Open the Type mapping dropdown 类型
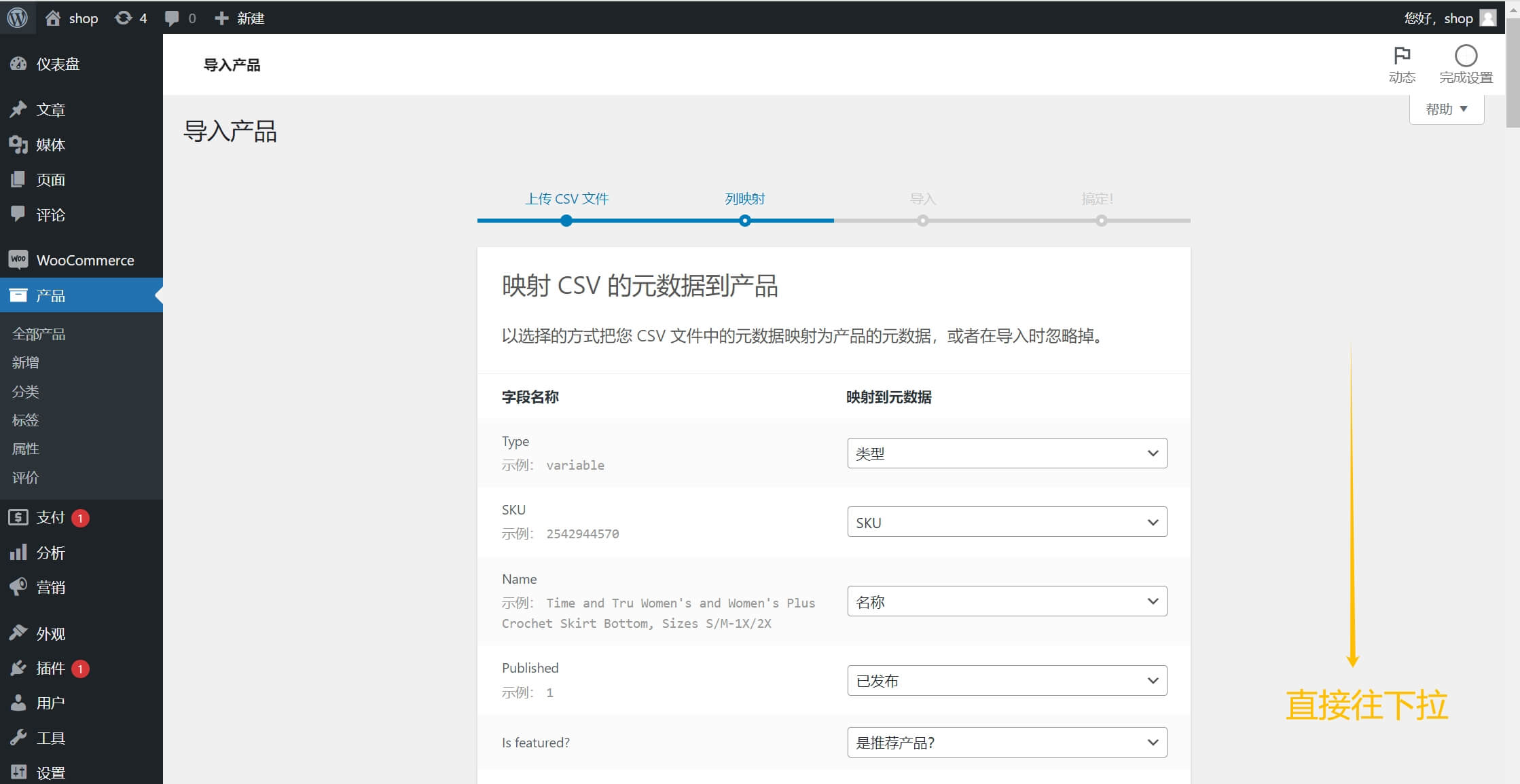Screen dimensions: 1520x784 point(1007,453)
